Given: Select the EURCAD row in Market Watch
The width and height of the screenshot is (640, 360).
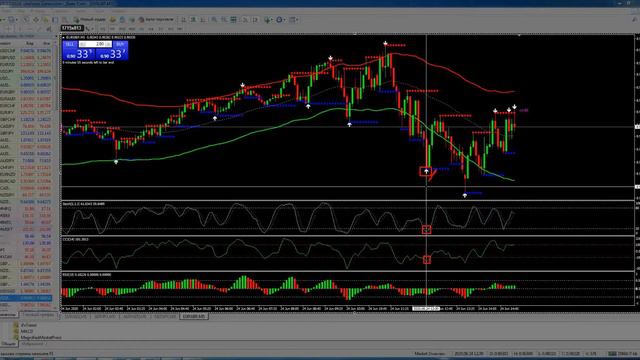Looking at the screenshot, I should pyautogui.click(x=26, y=181).
